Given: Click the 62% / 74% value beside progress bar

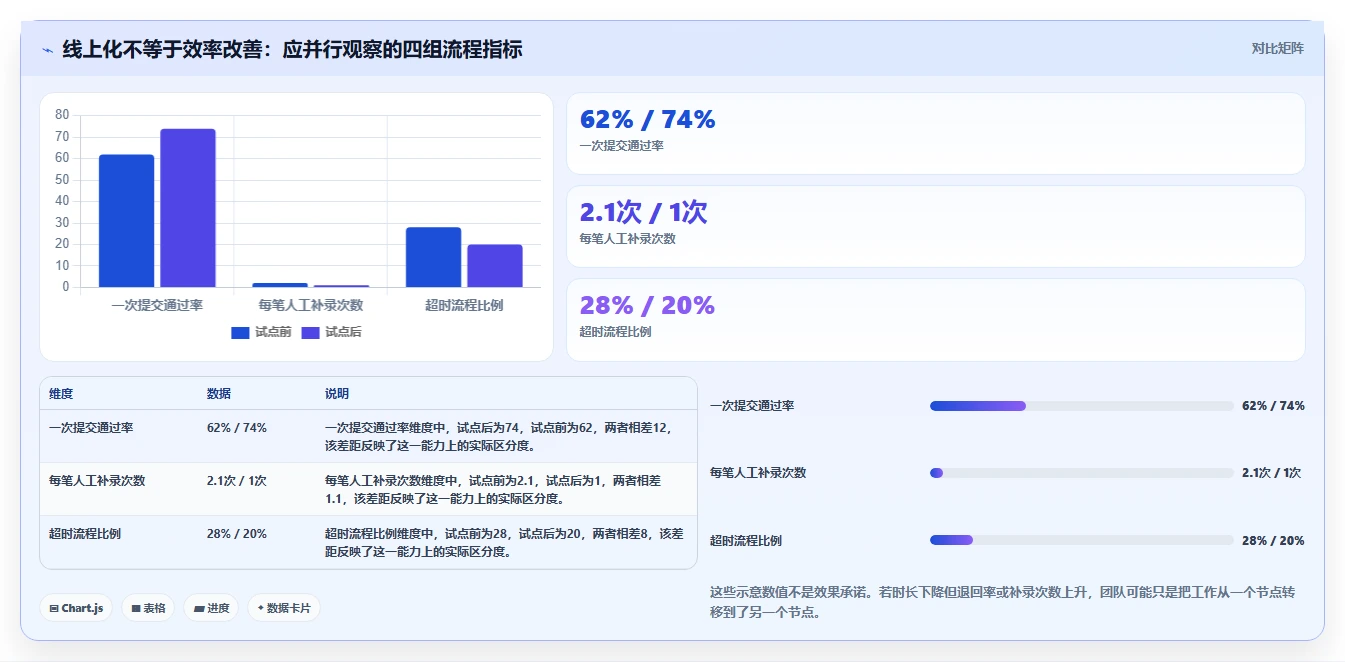Looking at the screenshot, I should click(x=1273, y=406).
